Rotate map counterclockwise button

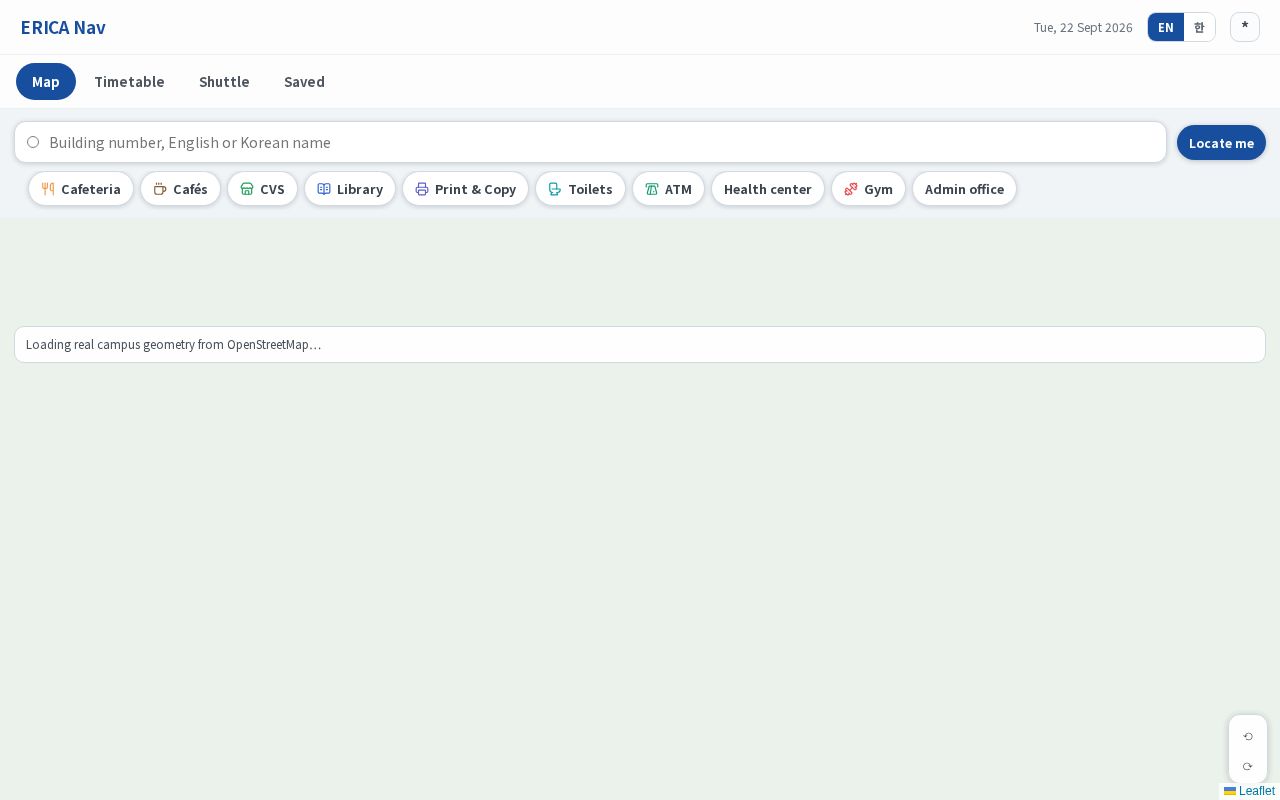pos(1248,736)
